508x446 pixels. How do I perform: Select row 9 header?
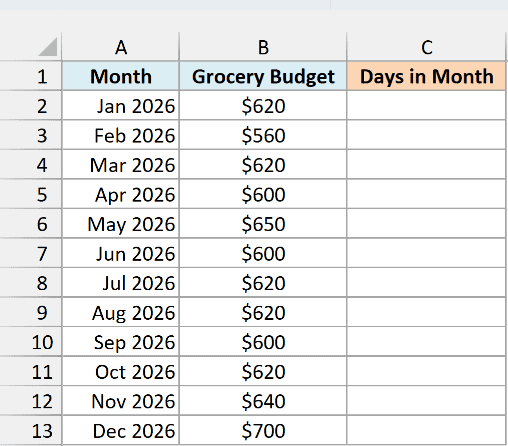pos(31,312)
